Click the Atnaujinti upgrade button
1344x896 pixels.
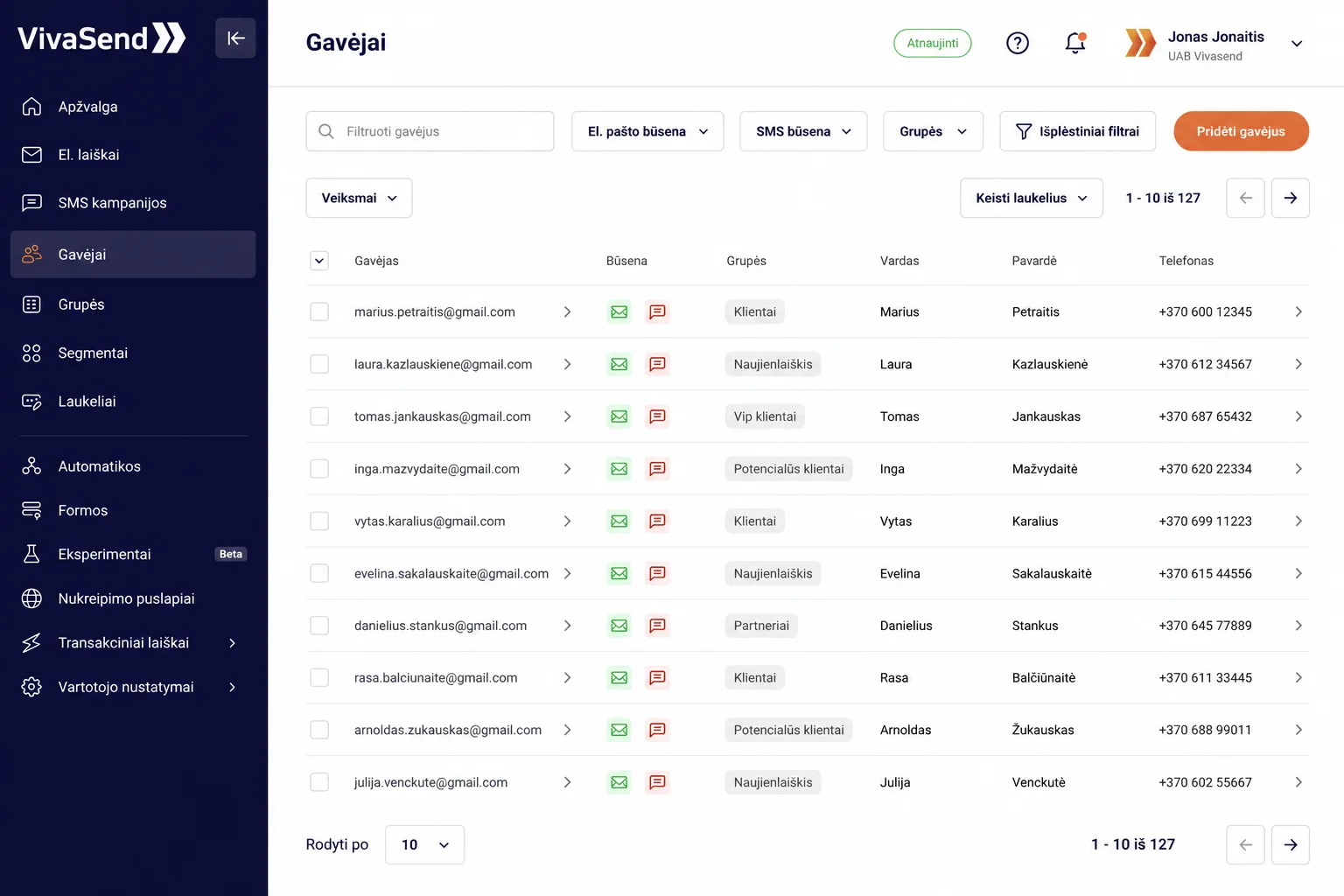(933, 43)
